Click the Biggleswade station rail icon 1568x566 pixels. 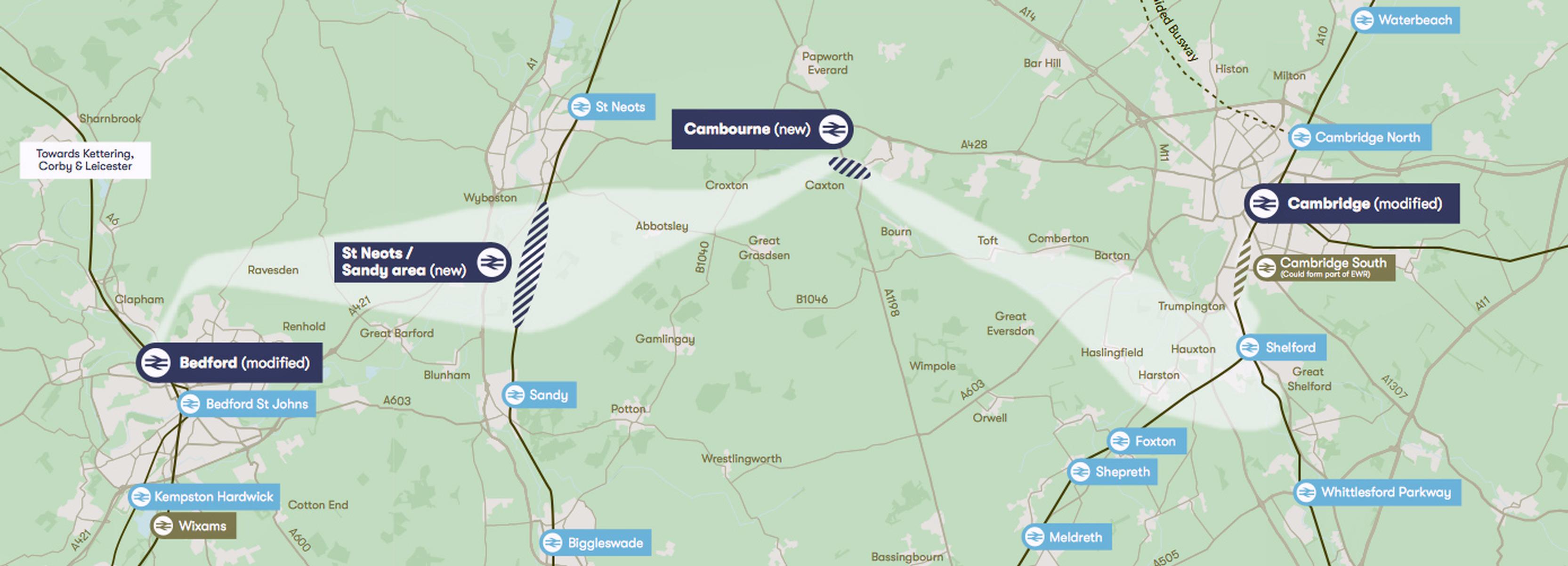552,542
